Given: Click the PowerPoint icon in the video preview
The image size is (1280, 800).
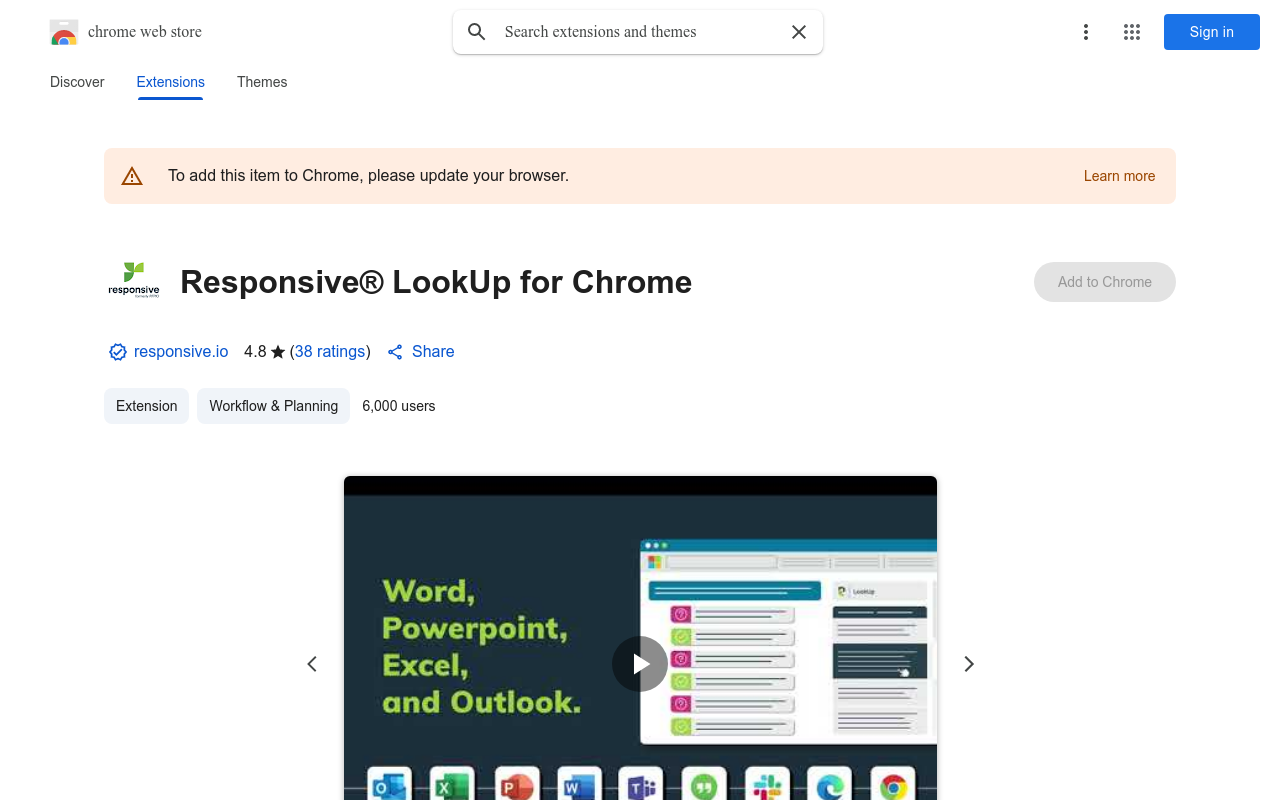Looking at the screenshot, I should (x=517, y=785).
